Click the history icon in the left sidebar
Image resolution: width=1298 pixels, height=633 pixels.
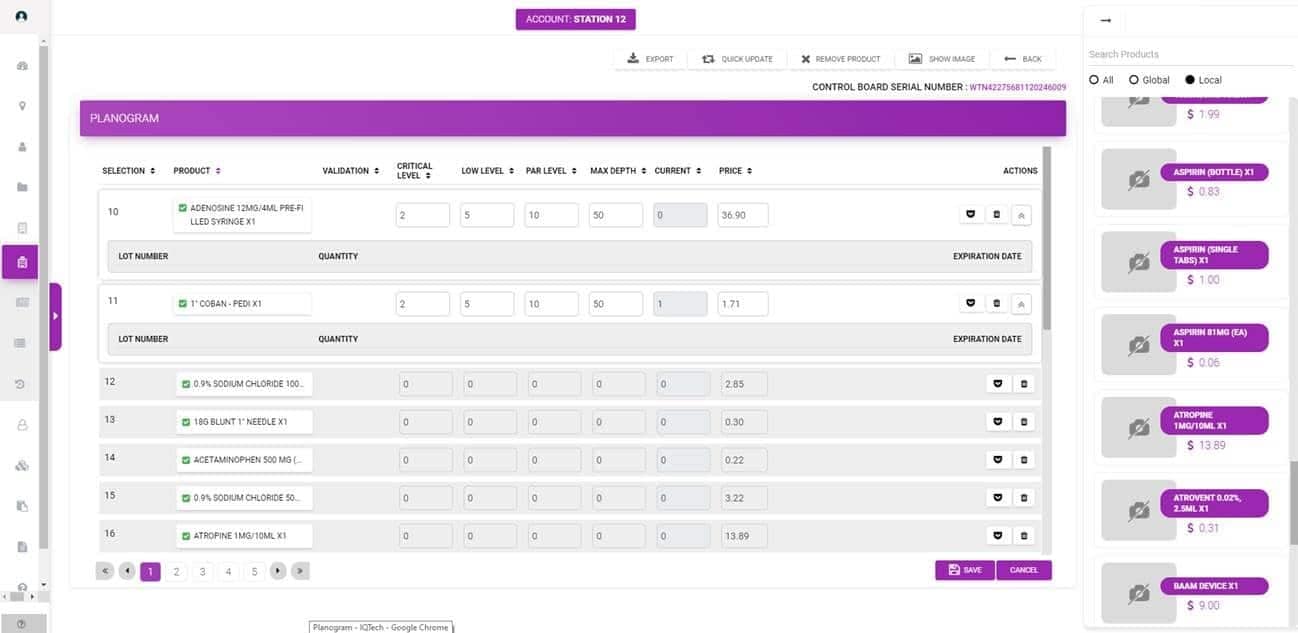pyautogui.click(x=22, y=383)
